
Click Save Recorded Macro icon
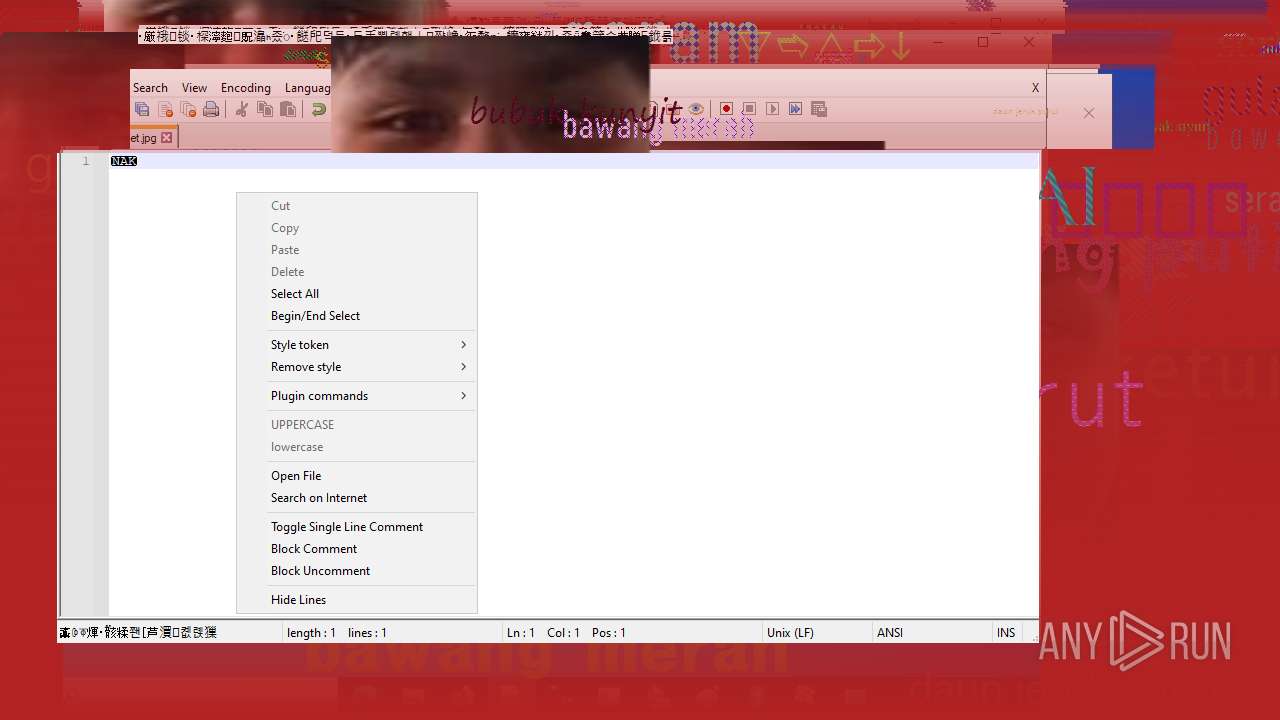pos(818,108)
